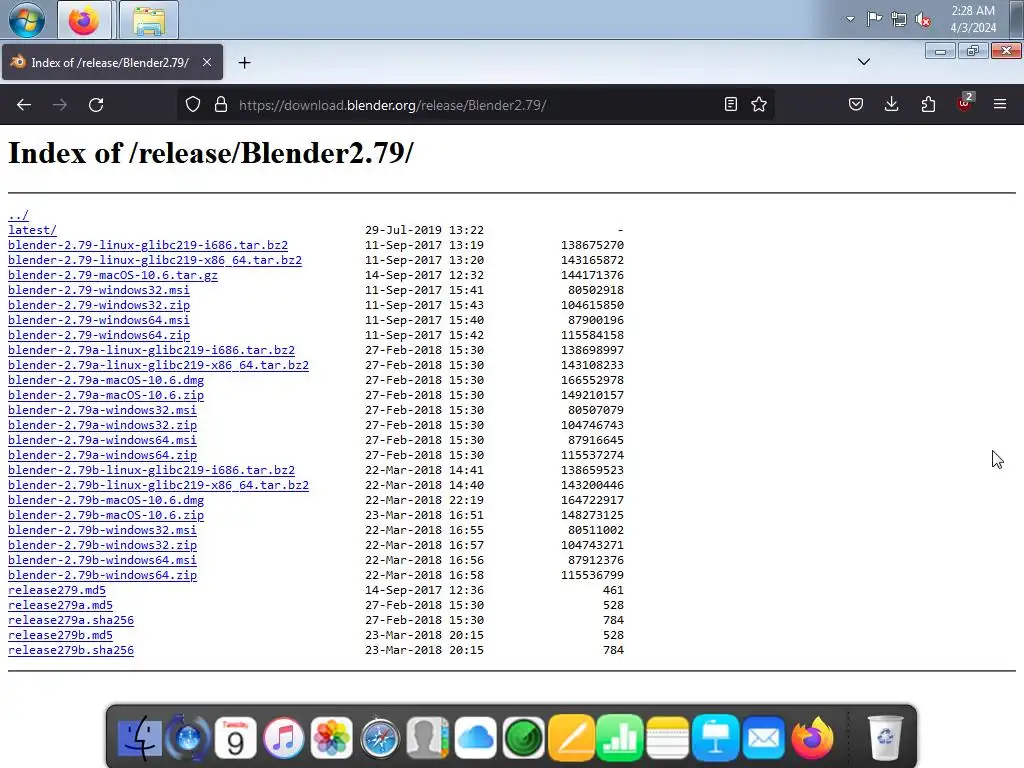Open the iCloud cloud icon in dock

[475, 739]
